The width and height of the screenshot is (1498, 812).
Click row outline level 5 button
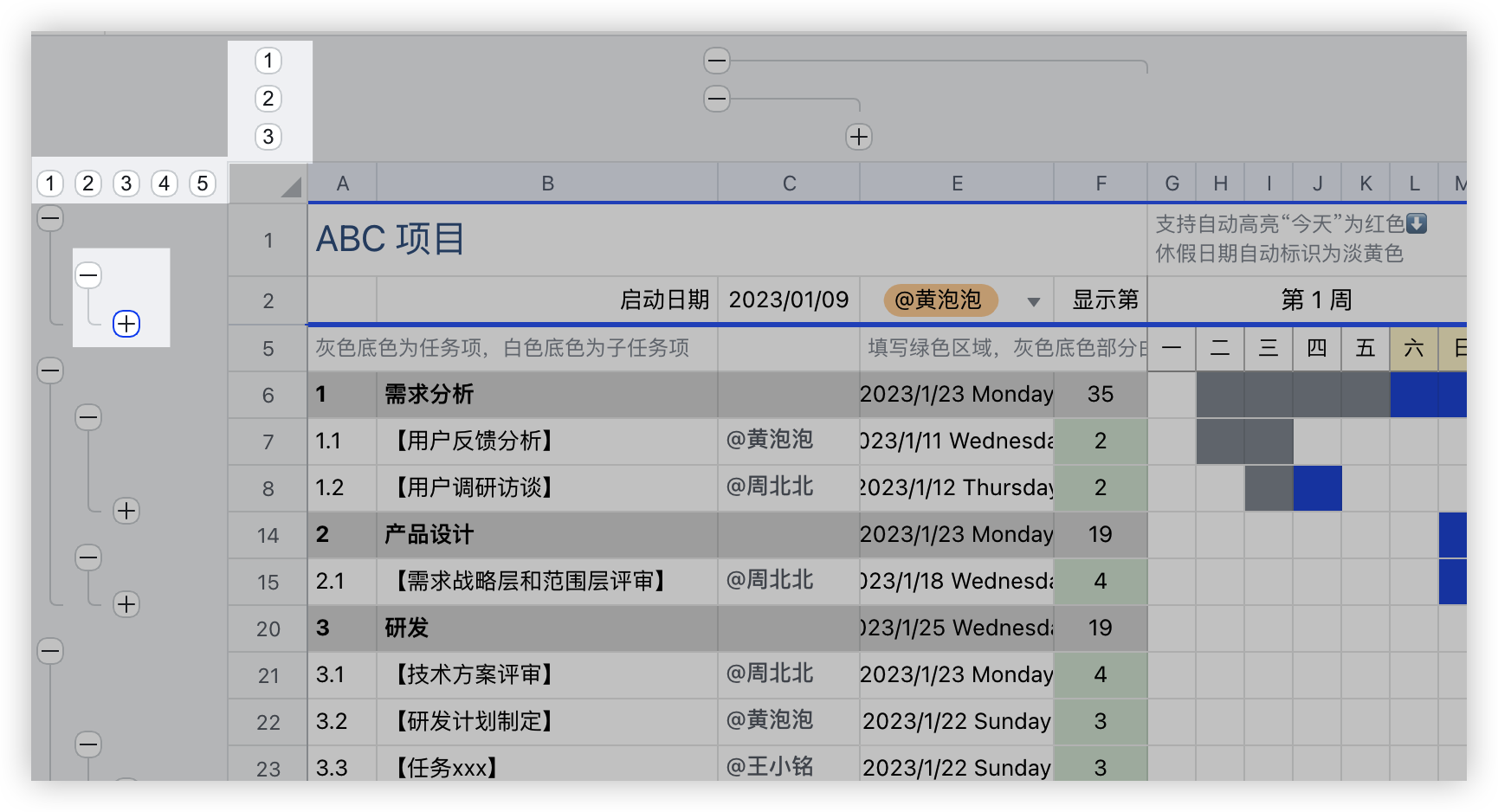point(202,183)
